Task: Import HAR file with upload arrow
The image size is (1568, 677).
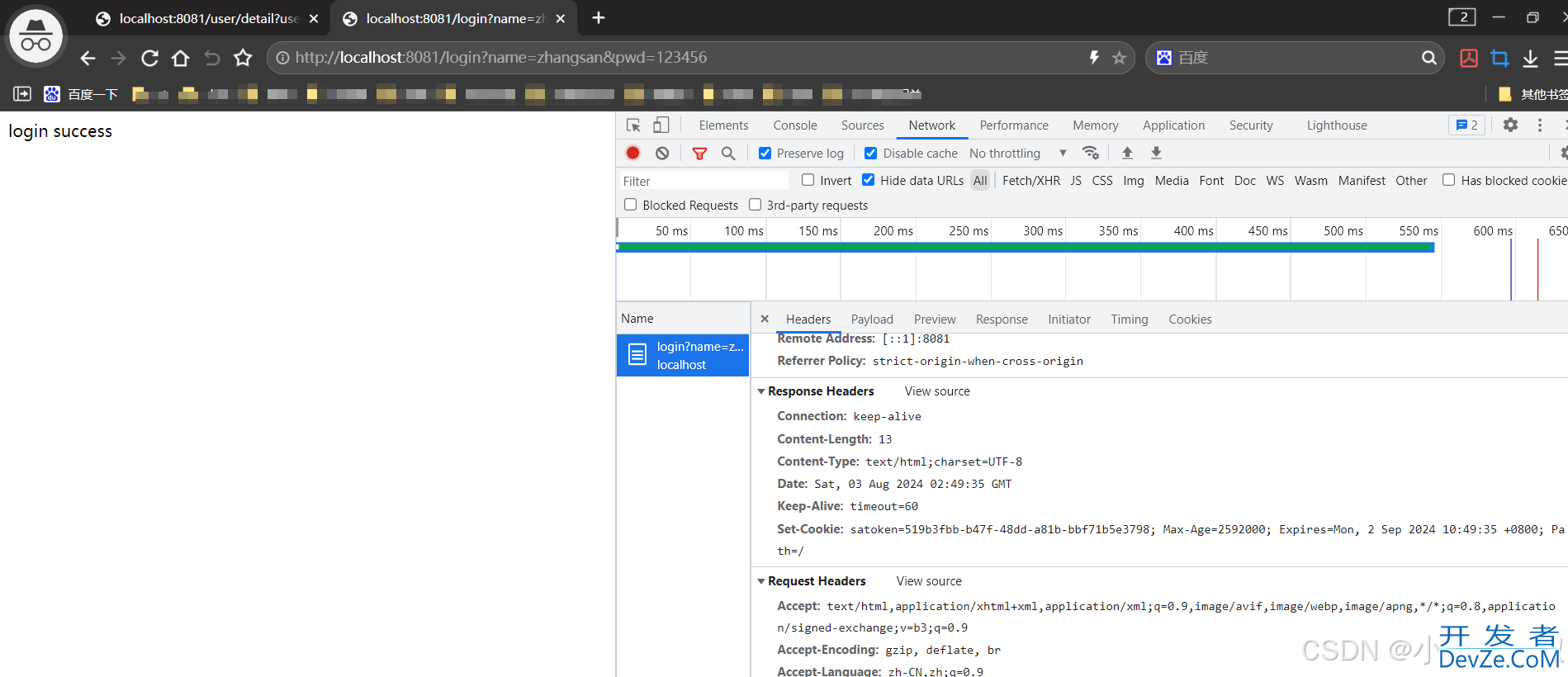Action: (x=1127, y=153)
